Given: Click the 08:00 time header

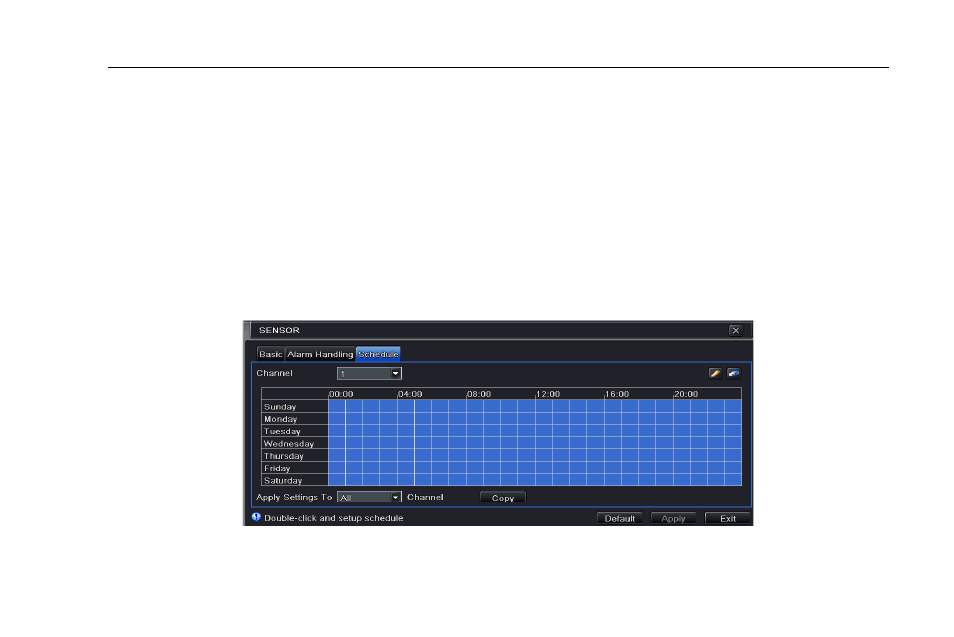Looking at the screenshot, I should tap(479, 394).
